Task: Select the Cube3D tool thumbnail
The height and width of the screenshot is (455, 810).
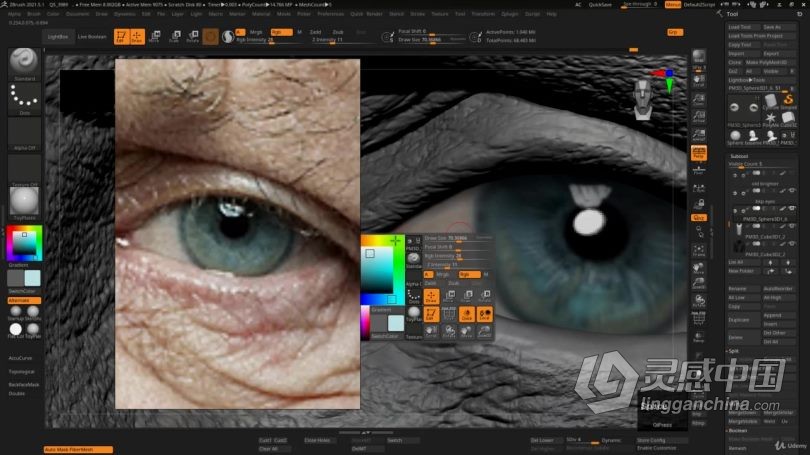Action: click(x=788, y=119)
